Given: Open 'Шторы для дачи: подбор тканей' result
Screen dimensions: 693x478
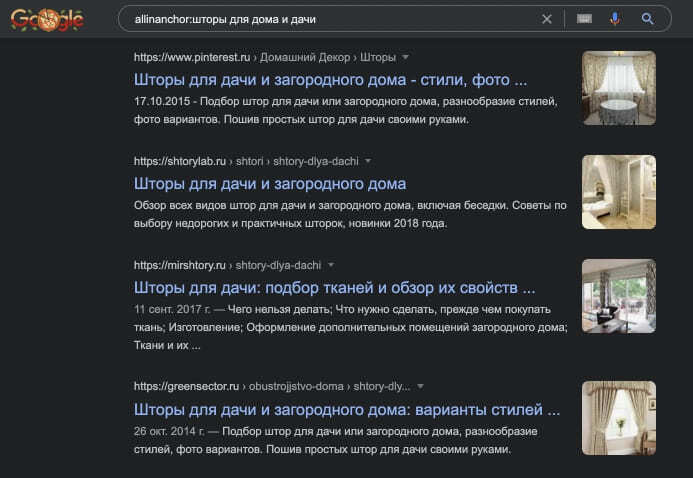Looking at the screenshot, I should [334, 288].
